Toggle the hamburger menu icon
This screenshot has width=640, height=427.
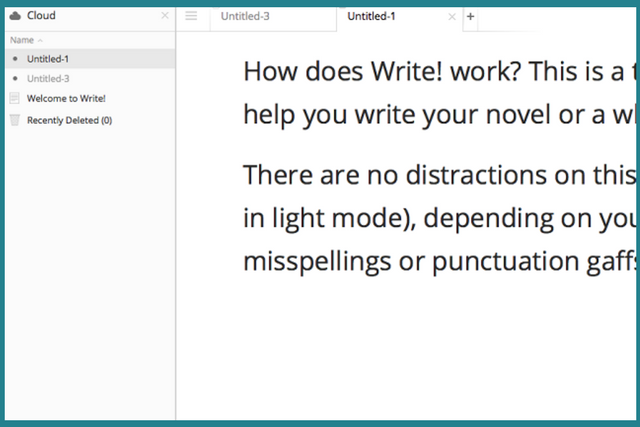tap(191, 16)
